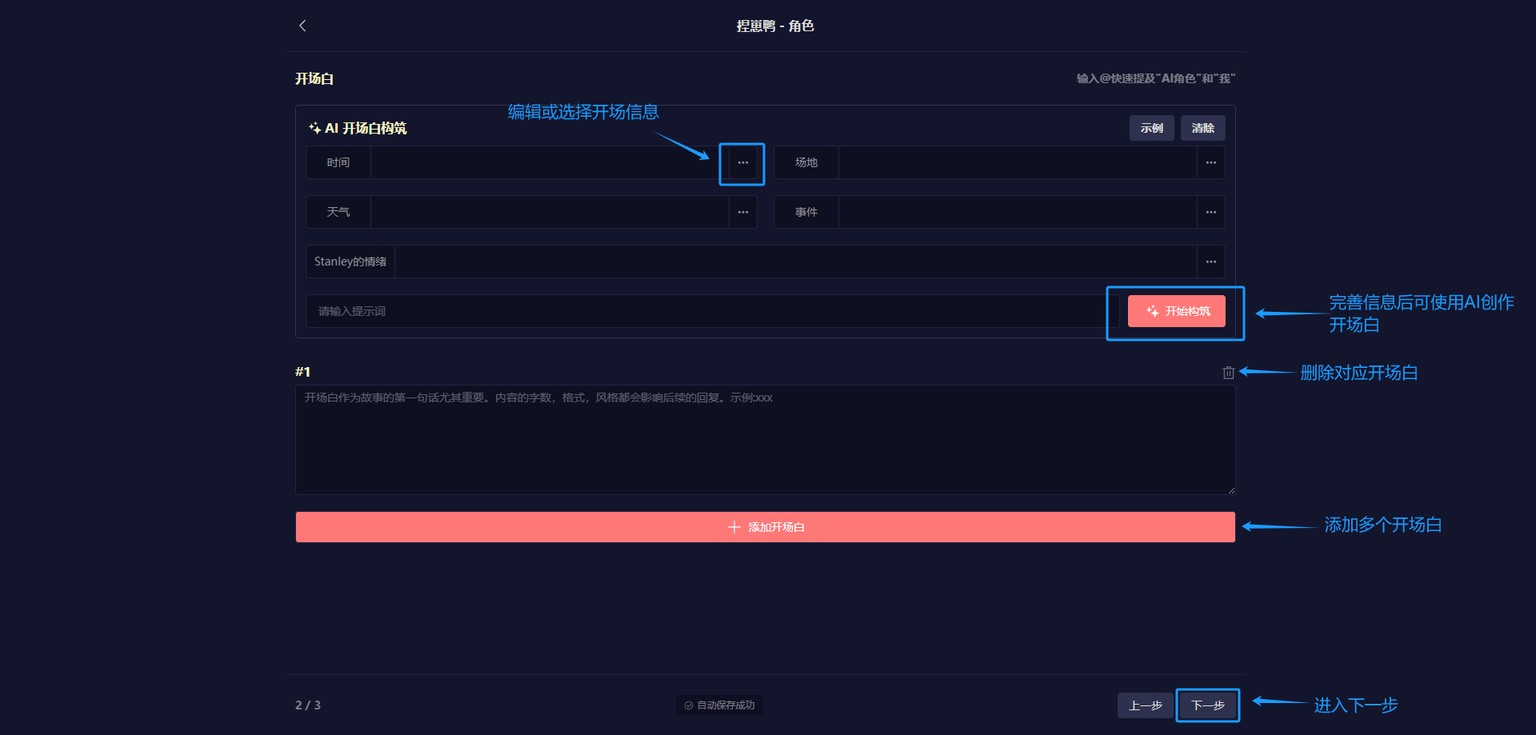Image resolution: width=1536 pixels, height=735 pixels.
Task: Click the trash icon to delete opening #1
Action: pos(1228,373)
